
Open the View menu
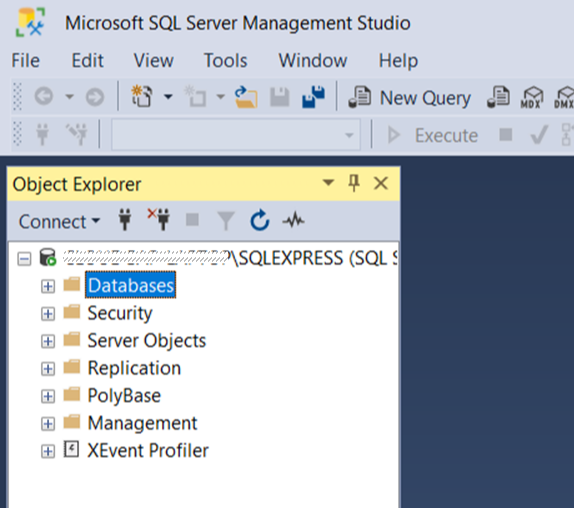pos(153,60)
